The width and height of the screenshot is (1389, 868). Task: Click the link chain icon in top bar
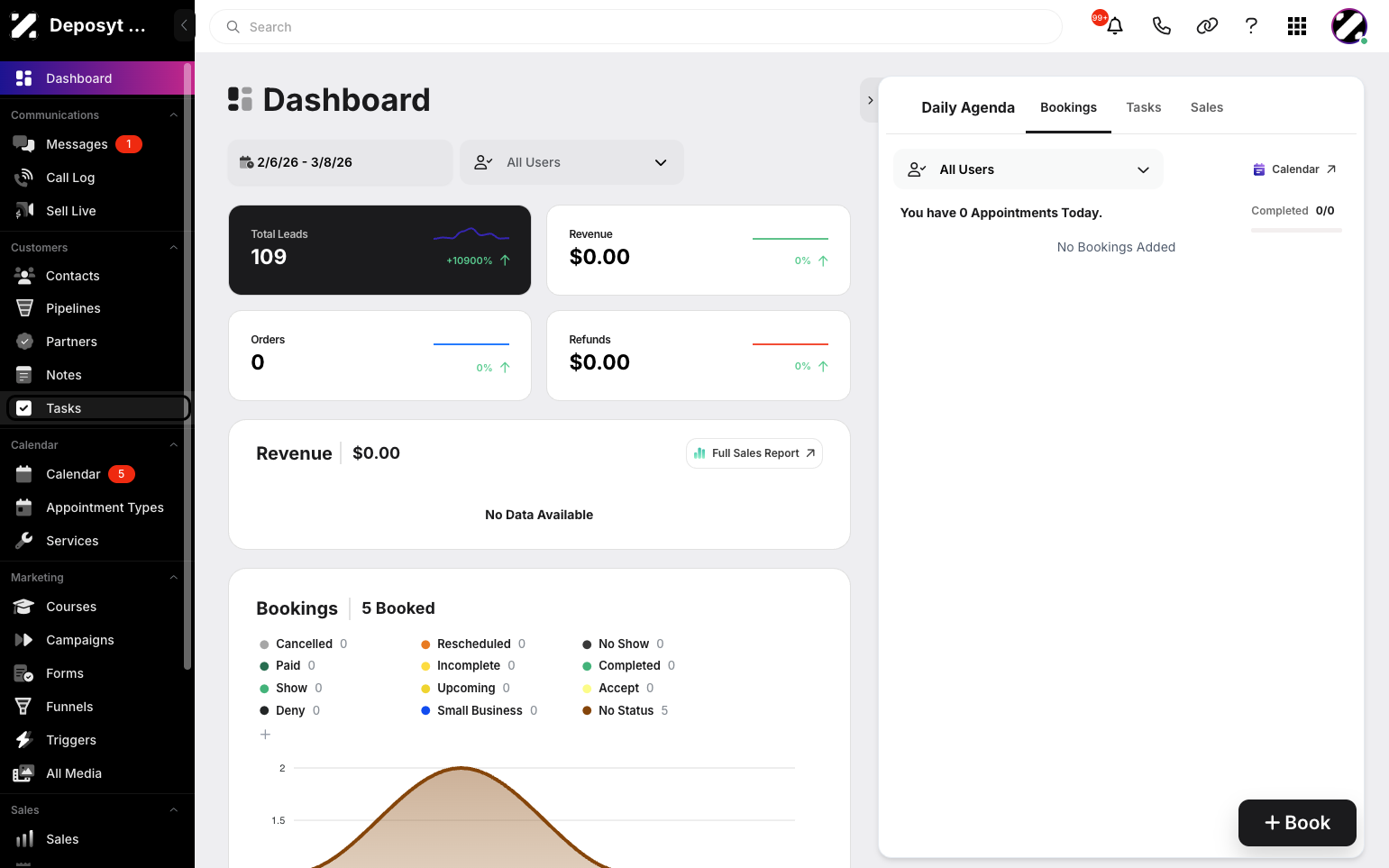point(1207,26)
